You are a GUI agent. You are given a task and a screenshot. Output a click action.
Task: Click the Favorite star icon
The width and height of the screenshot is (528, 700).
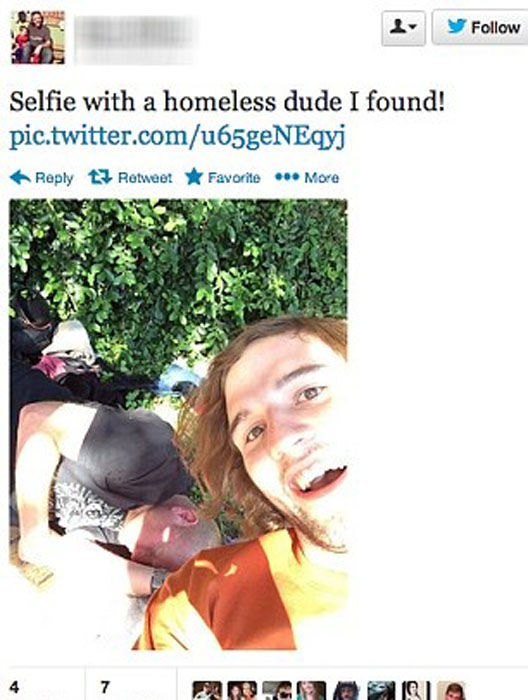click(x=194, y=177)
